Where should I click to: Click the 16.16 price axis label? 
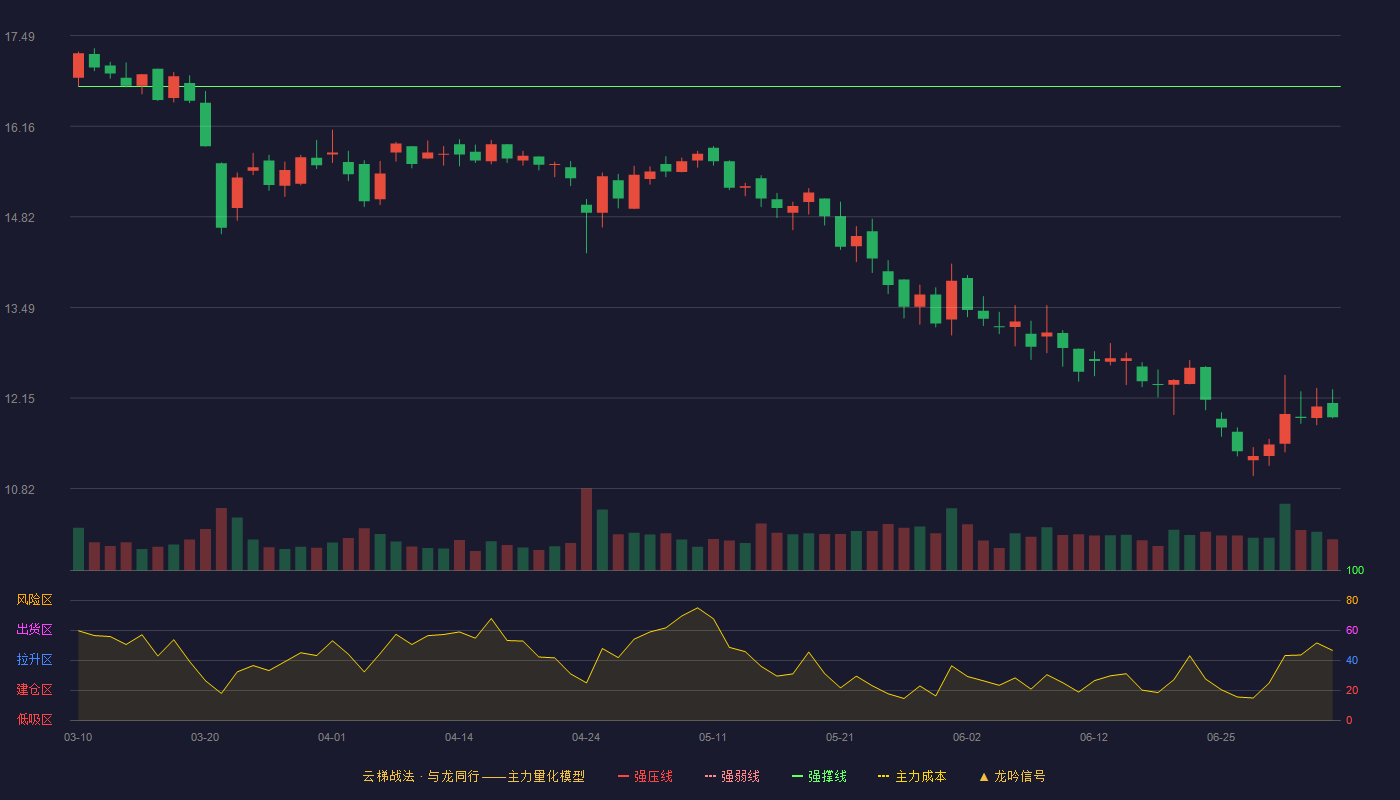[19, 128]
